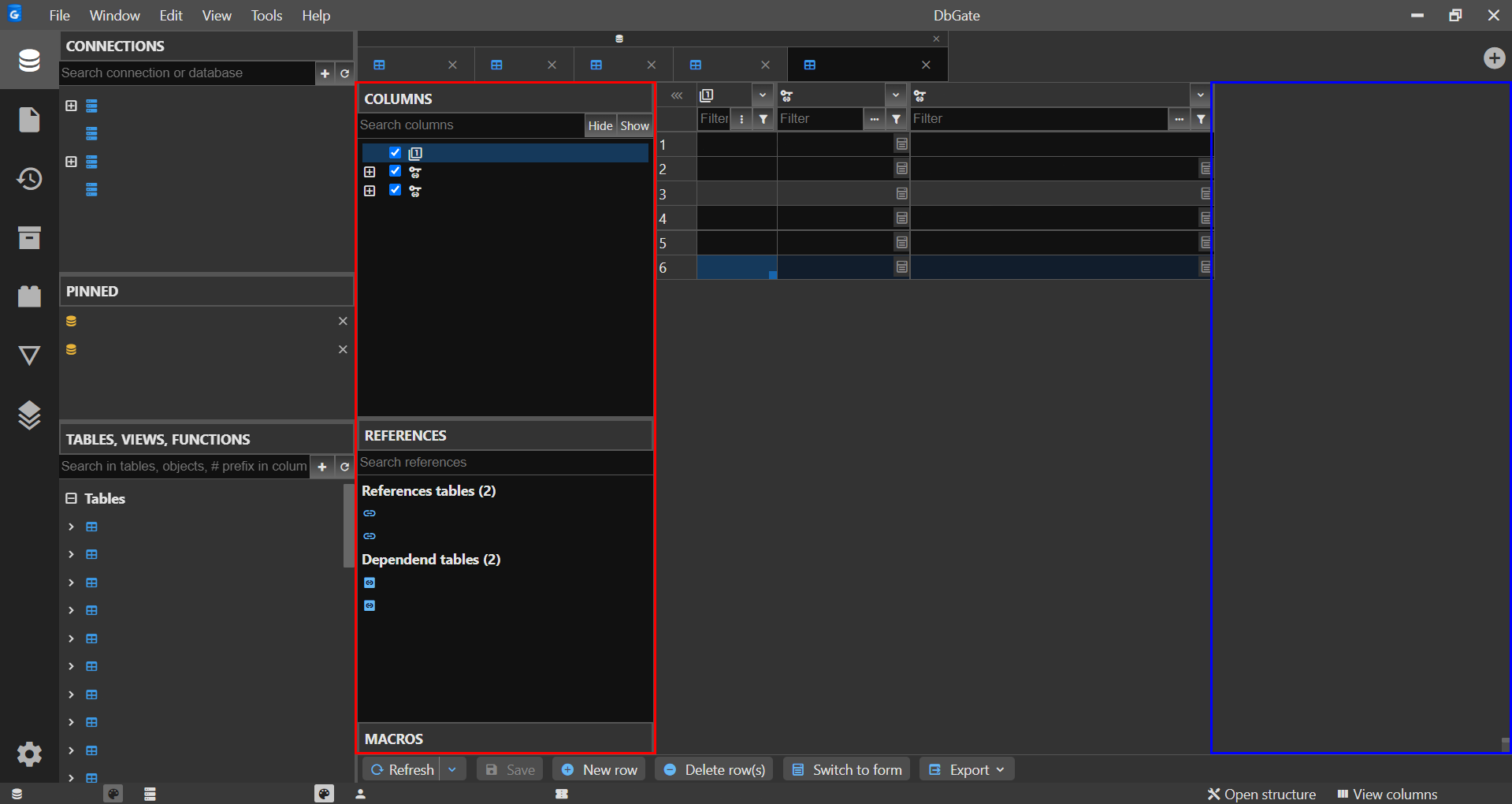
Task: Open the saved files sidebar panel
Action: tap(29, 119)
